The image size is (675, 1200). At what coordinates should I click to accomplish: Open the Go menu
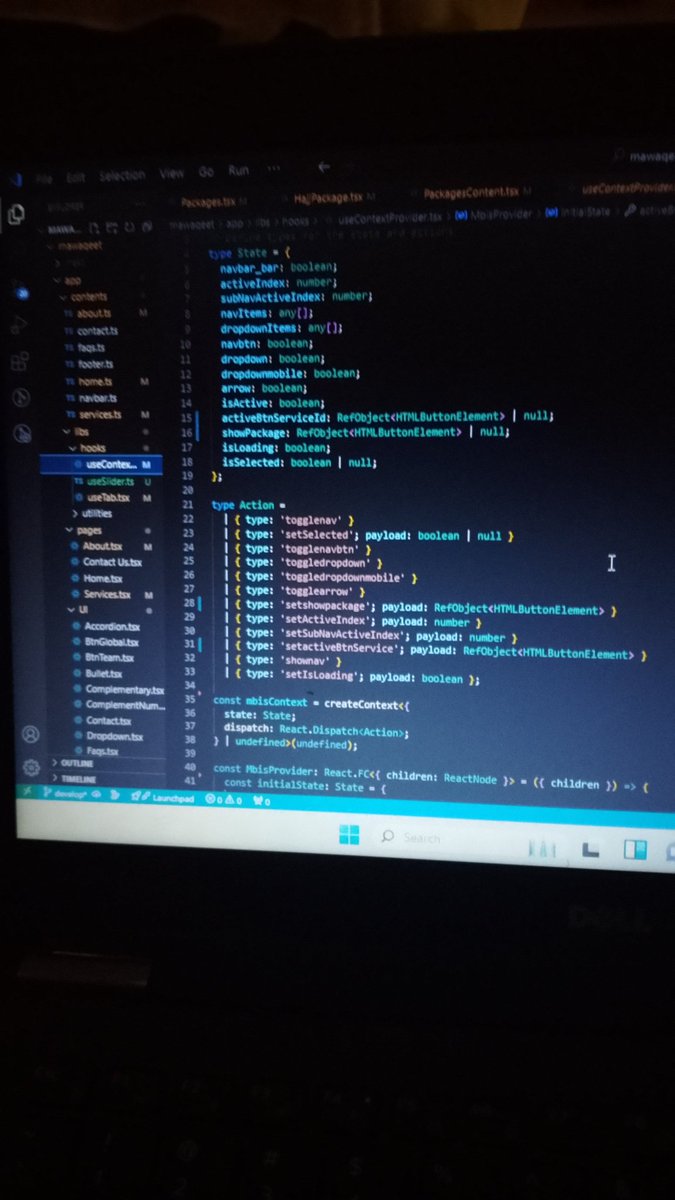tap(206, 172)
